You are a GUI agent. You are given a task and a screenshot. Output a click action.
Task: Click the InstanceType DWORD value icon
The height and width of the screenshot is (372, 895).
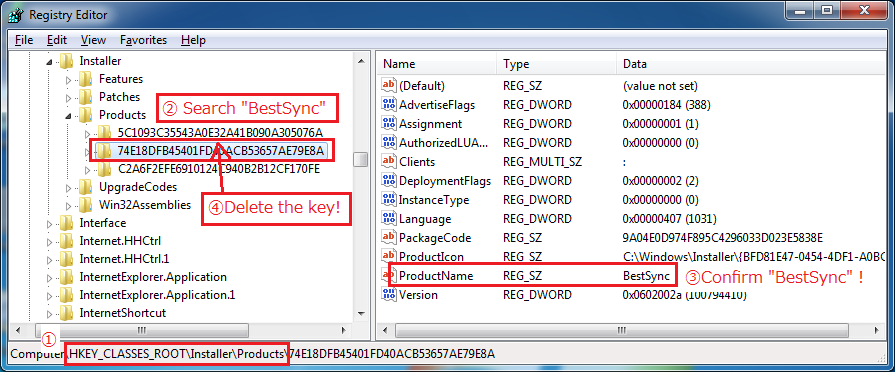[x=389, y=200]
